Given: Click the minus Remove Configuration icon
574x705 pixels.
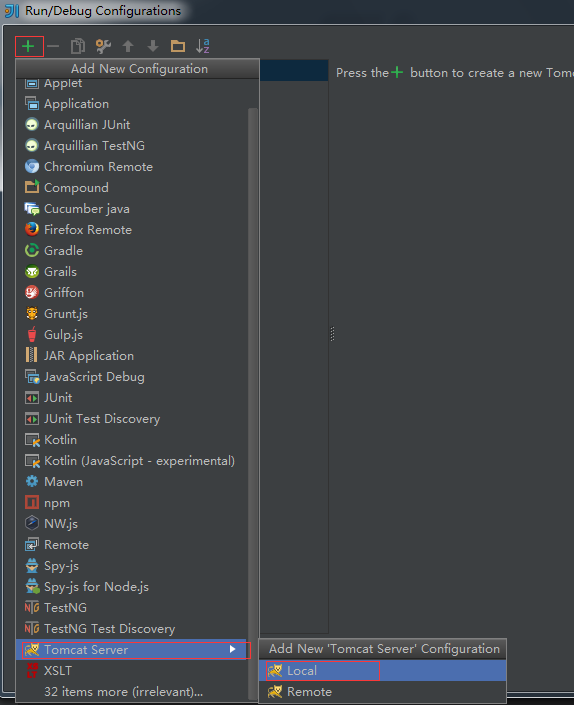Looking at the screenshot, I should (x=53, y=46).
